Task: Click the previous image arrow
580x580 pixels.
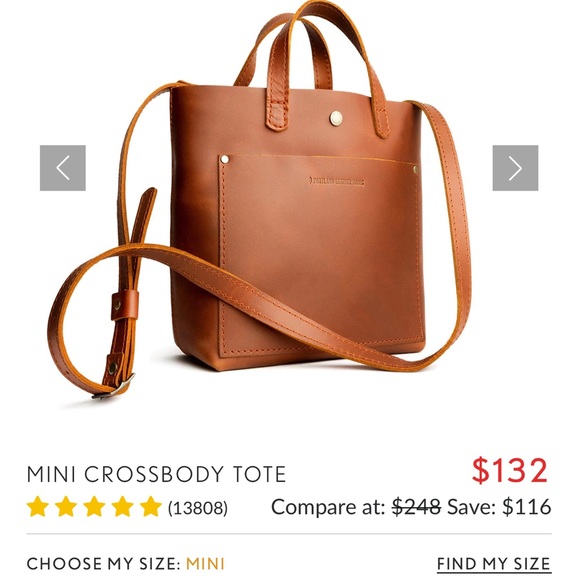Action: [63, 168]
